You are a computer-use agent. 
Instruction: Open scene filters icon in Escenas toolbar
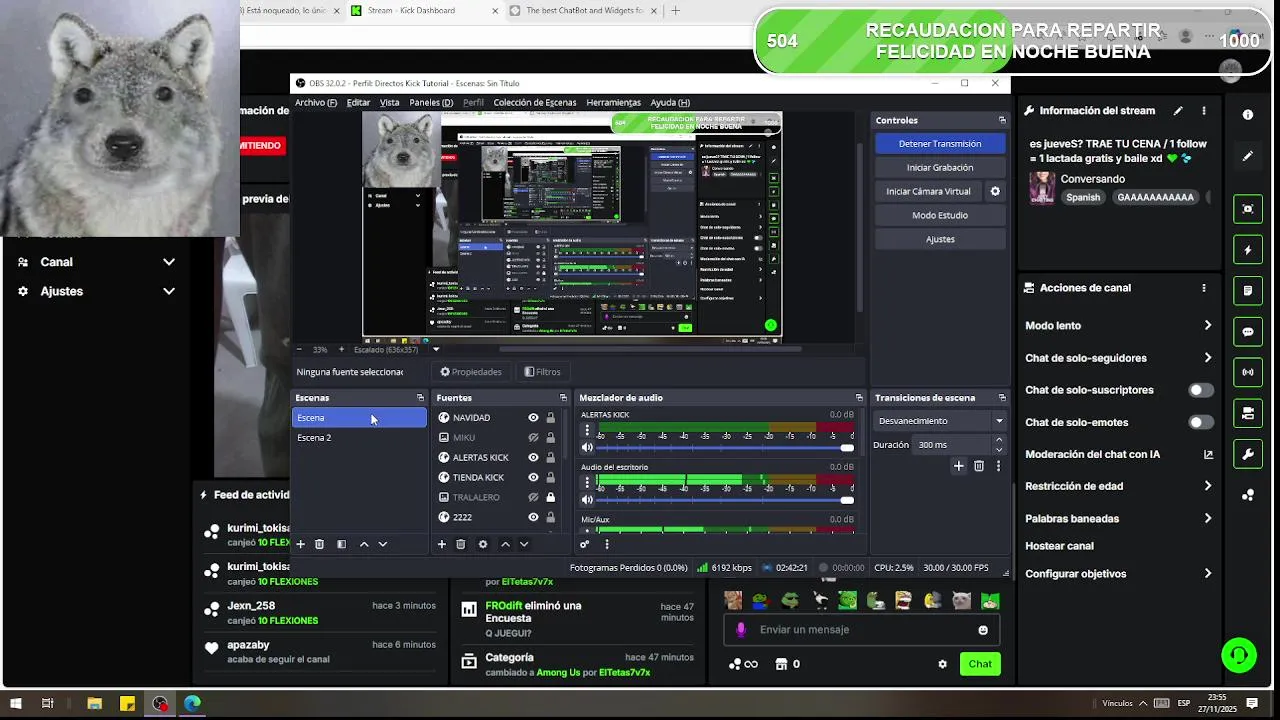click(341, 544)
